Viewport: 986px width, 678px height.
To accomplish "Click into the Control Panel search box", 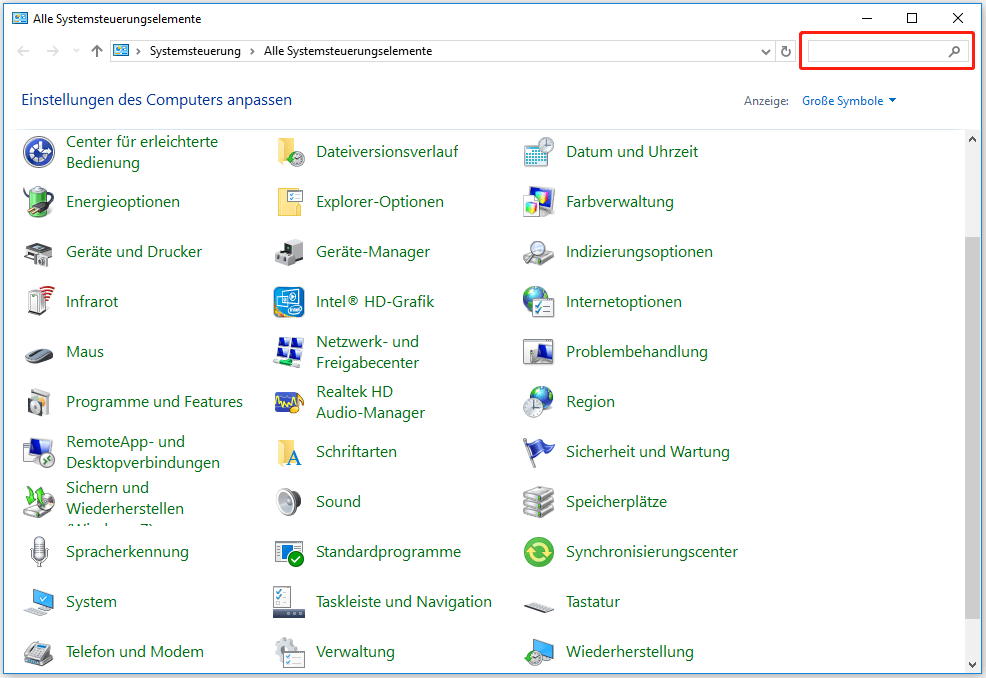I will [877, 51].
